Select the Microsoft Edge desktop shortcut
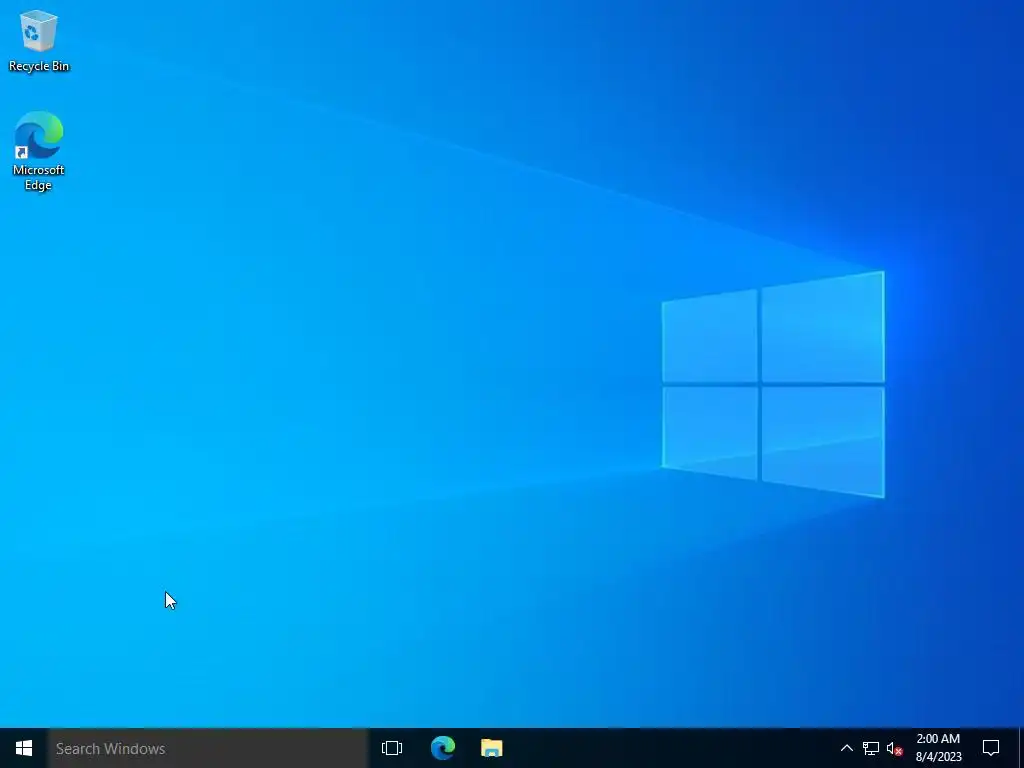Image resolution: width=1024 pixels, height=768 pixels. tap(39, 151)
